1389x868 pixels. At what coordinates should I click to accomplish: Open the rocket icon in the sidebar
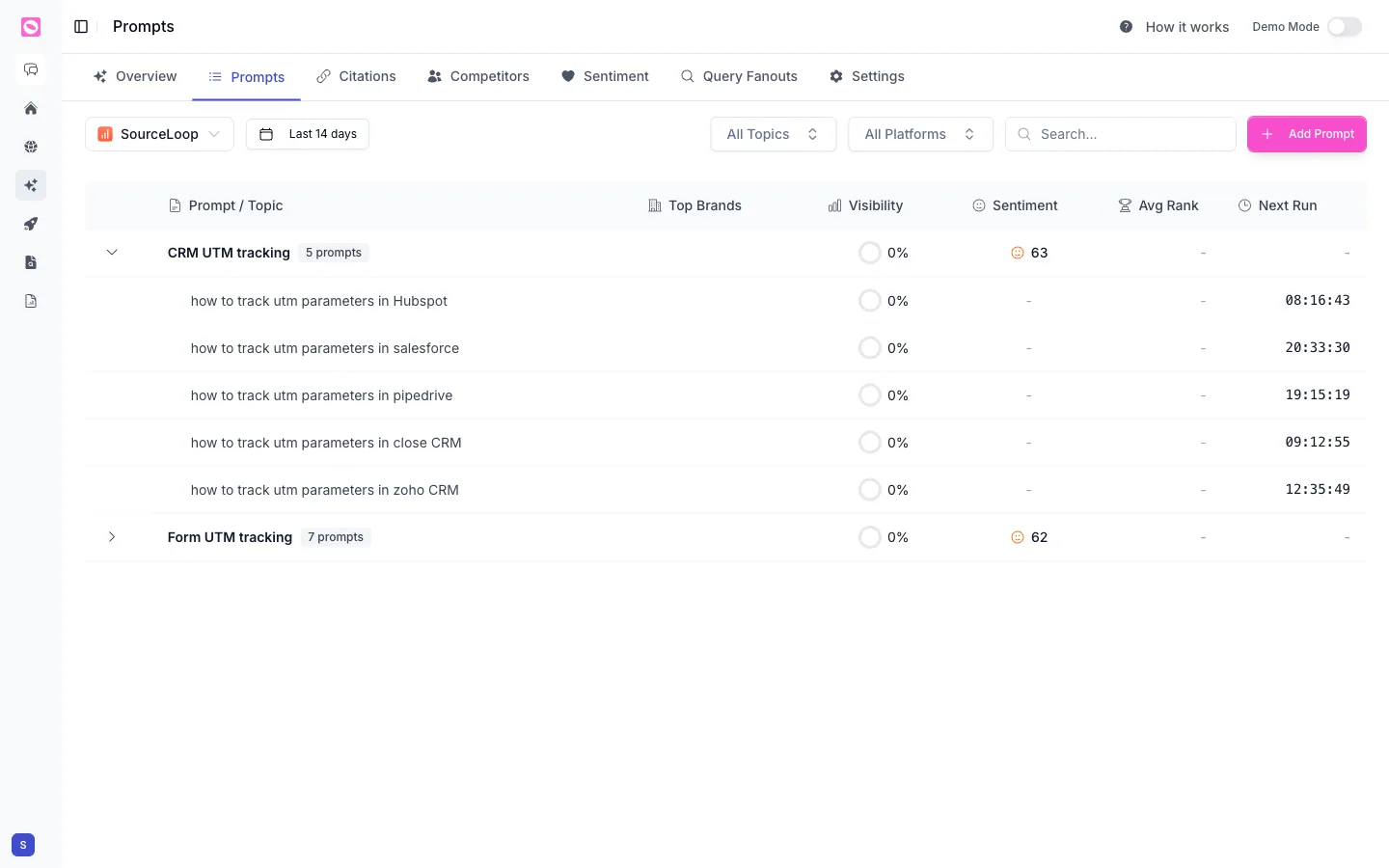[31, 224]
